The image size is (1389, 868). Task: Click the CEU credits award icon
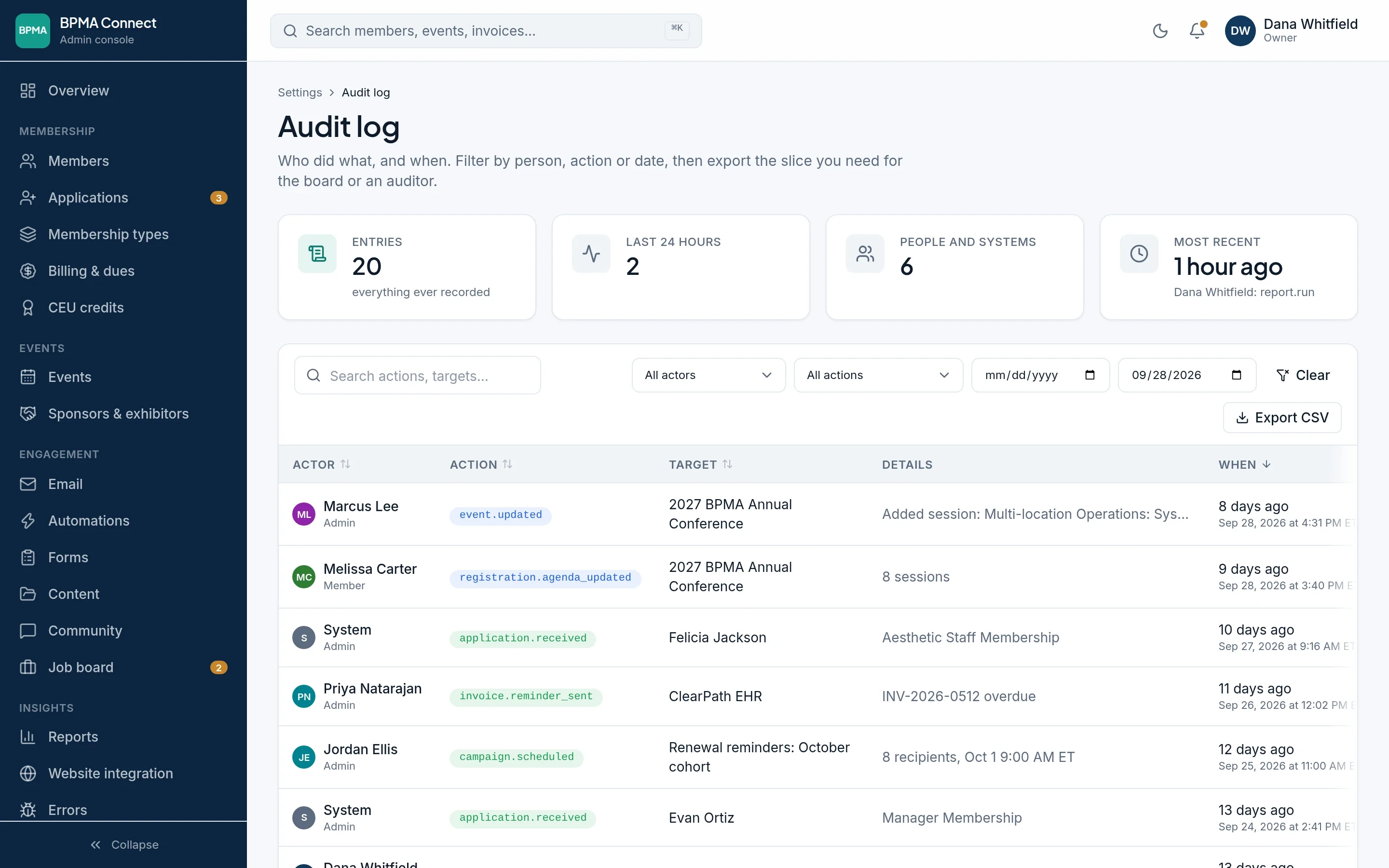[27, 308]
